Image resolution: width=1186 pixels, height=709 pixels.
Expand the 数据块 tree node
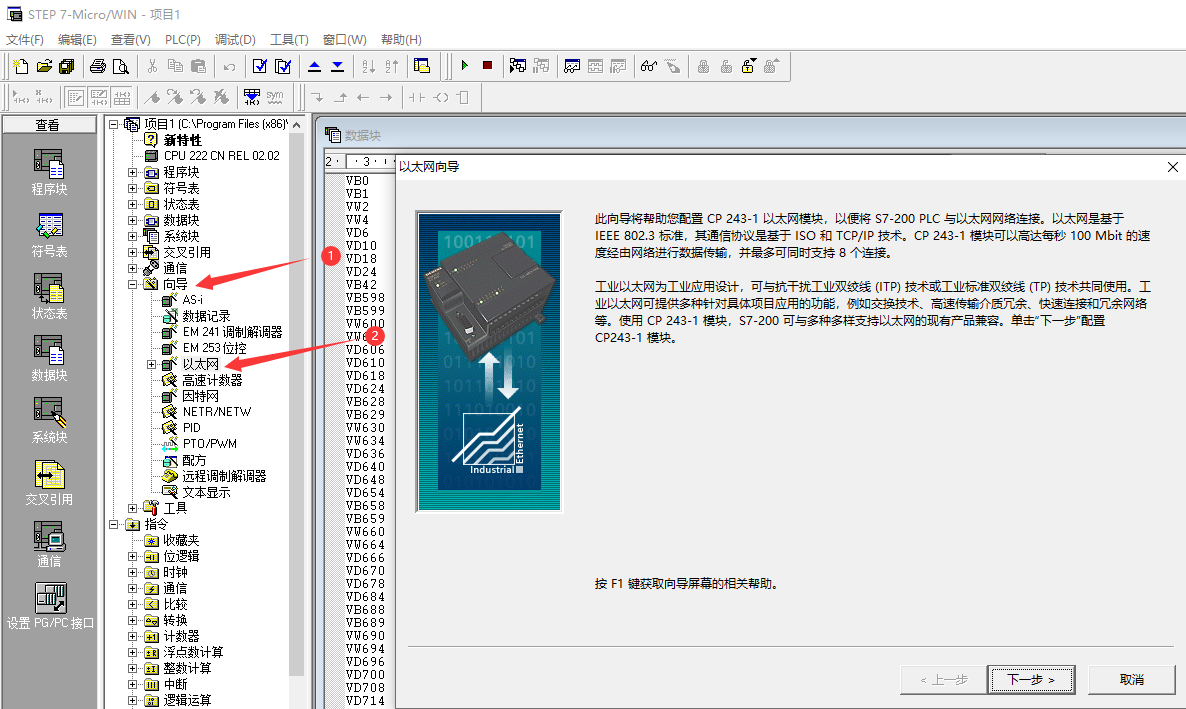click(x=132, y=220)
